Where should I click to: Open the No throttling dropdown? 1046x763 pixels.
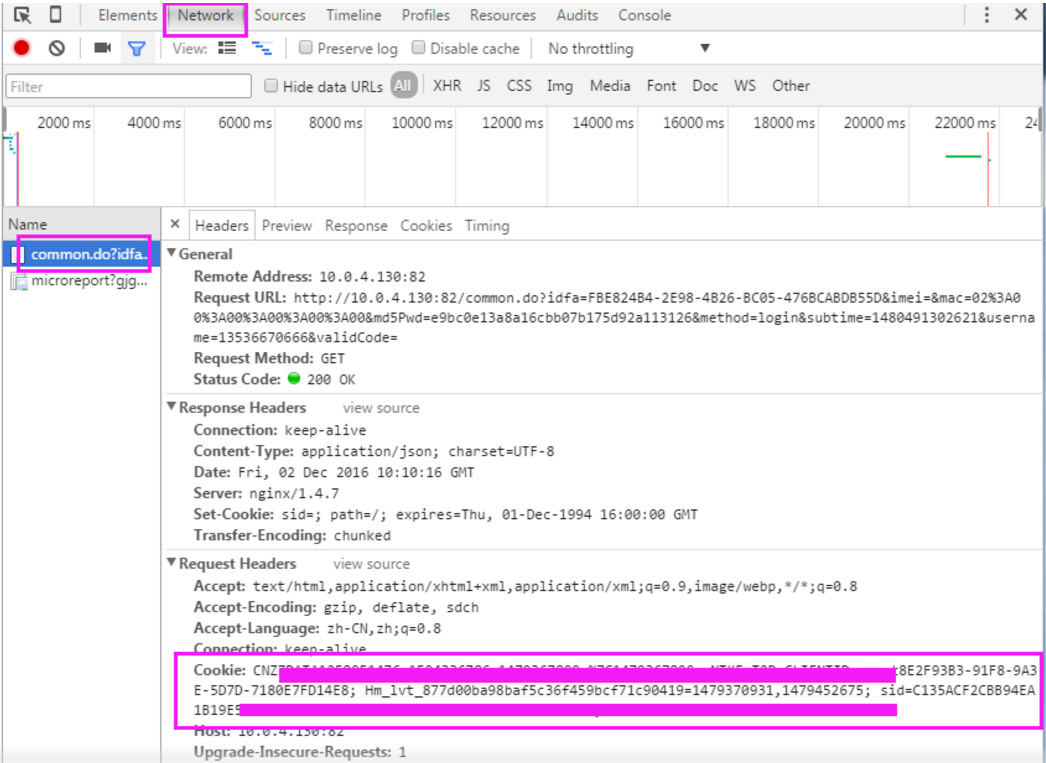(628, 48)
